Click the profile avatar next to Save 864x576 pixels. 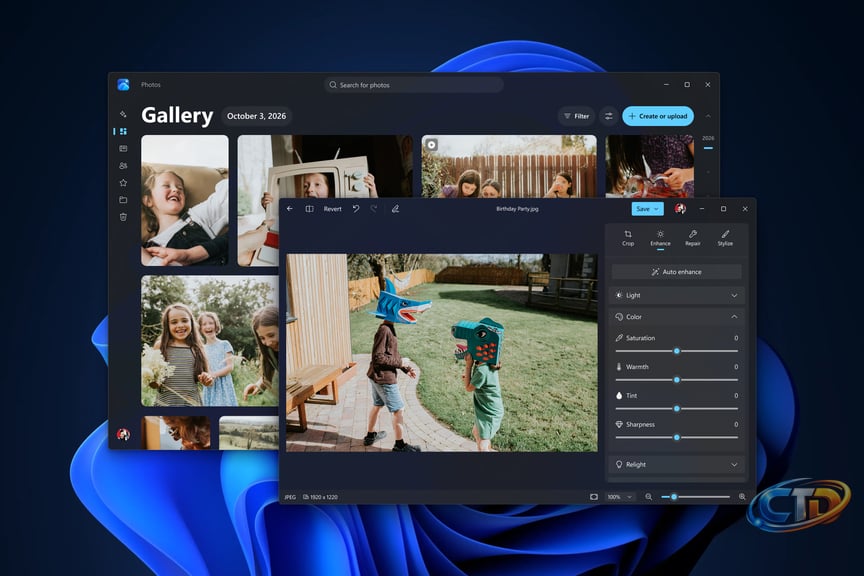coord(681,209)
